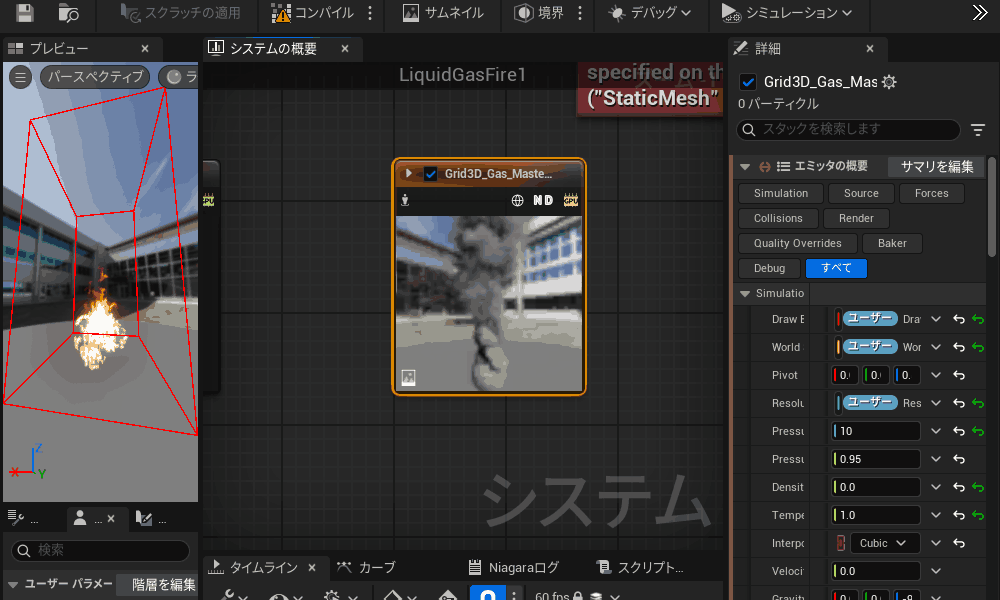Select the すべて filter toggle
The width and height of the screenshot is (1000, 600).
pyautogui.click(x=836, y=268)
